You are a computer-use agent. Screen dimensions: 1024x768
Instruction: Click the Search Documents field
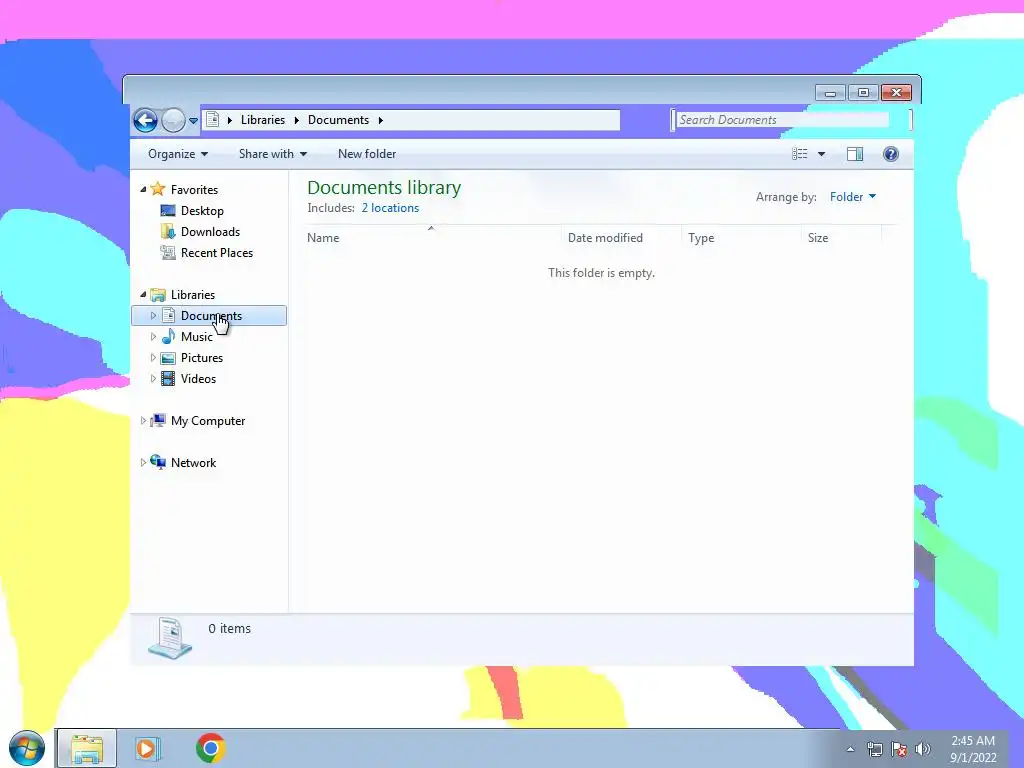point(782,120)
